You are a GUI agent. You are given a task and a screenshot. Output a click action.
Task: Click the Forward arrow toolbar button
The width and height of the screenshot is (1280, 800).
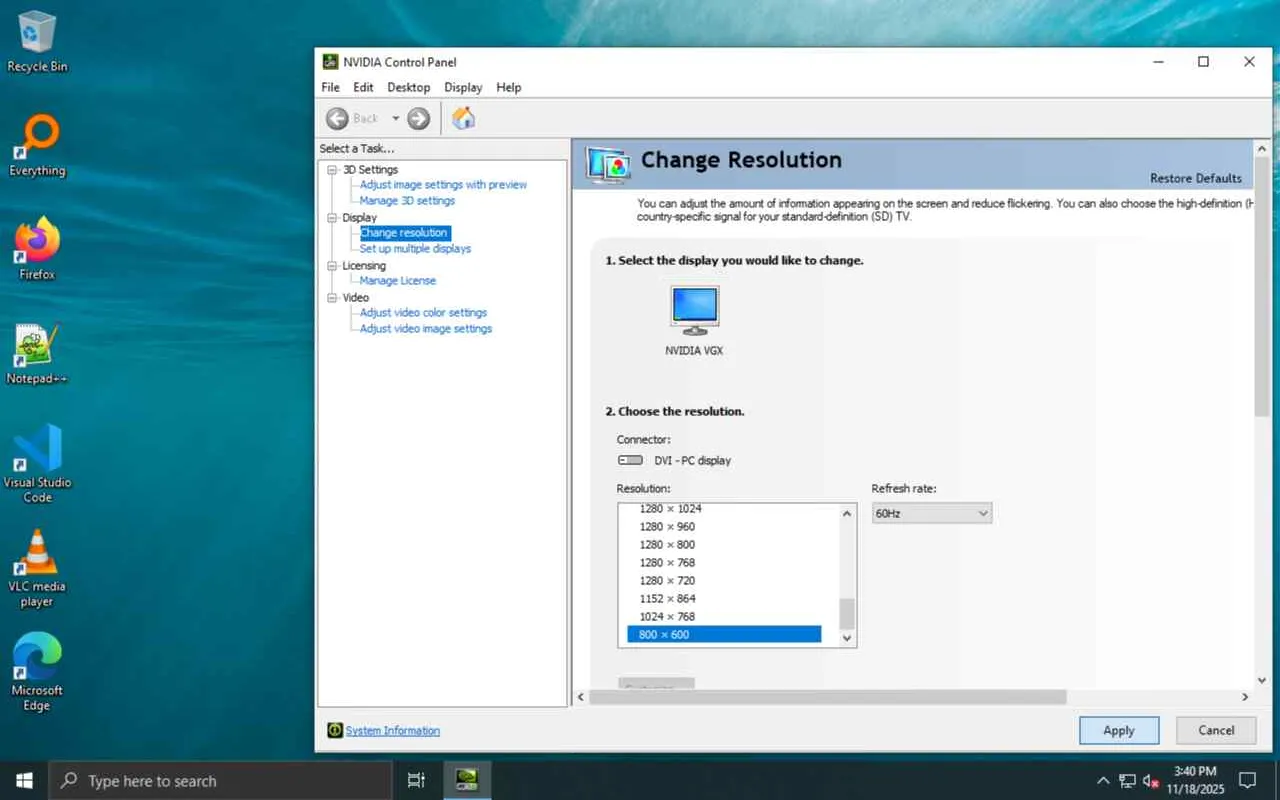click(418, 119)
